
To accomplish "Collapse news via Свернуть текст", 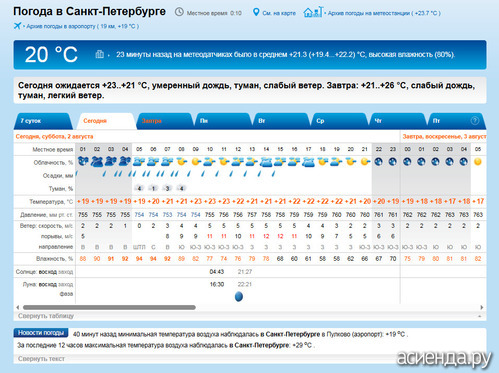I will (41, 359).
